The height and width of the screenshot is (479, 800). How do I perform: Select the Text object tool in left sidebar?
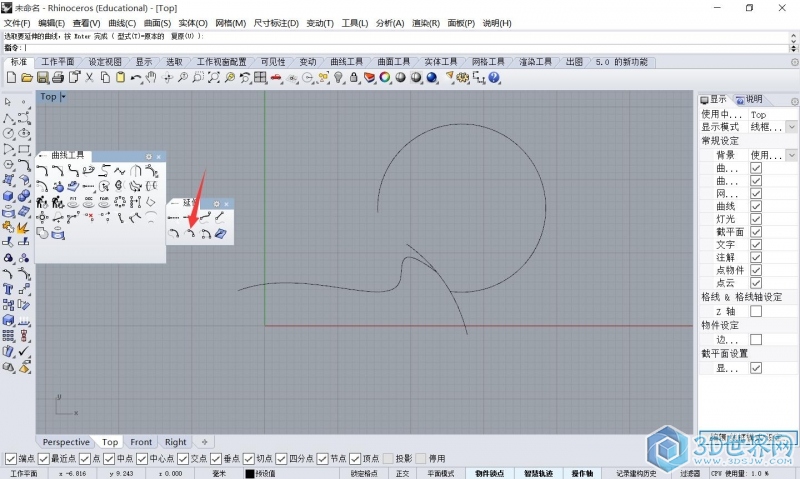(8, 289)
